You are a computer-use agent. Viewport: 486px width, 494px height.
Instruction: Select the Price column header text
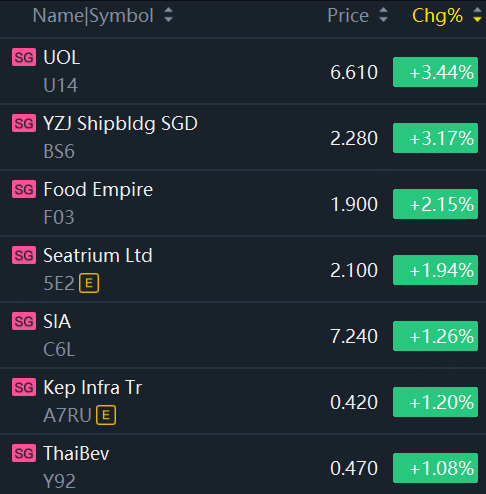[348, 16]
